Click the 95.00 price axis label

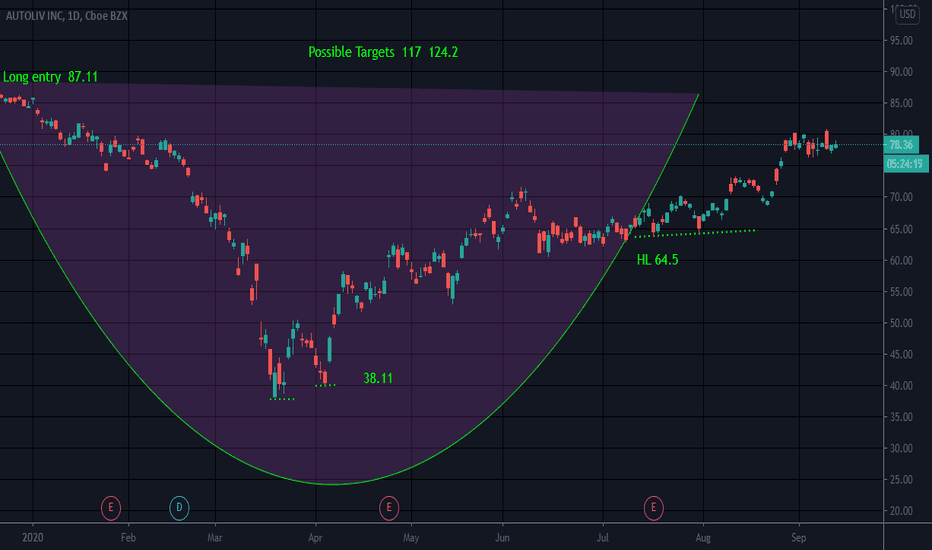tap(901, 40)
